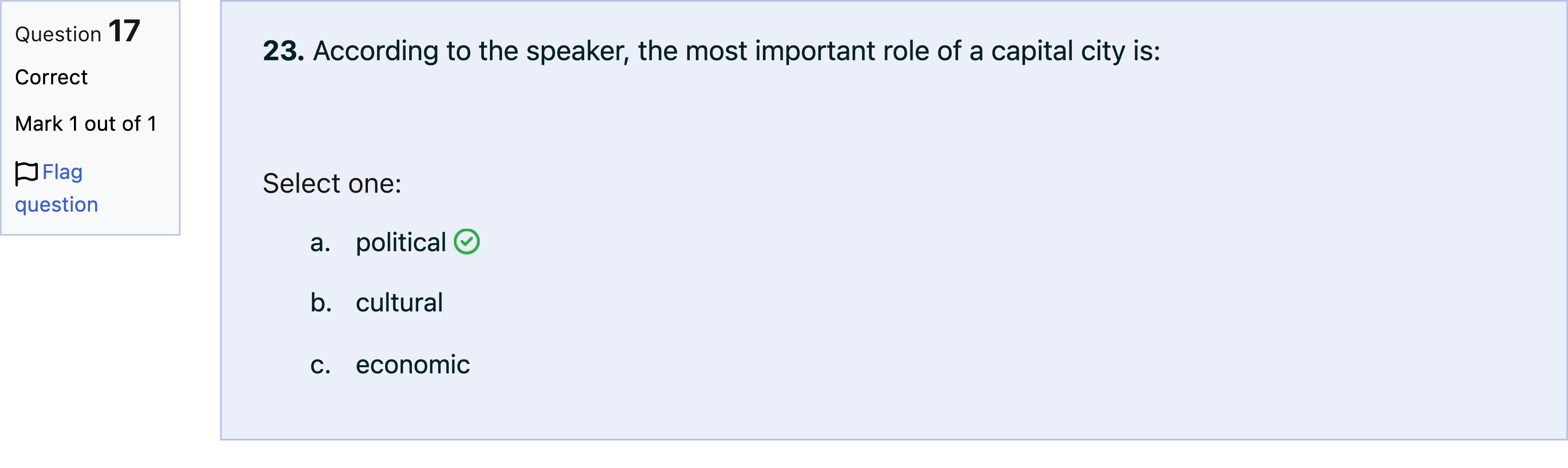1568x468 pixels.
Task: Click the flag icon beside Flag question
Action: pos(26,173)
